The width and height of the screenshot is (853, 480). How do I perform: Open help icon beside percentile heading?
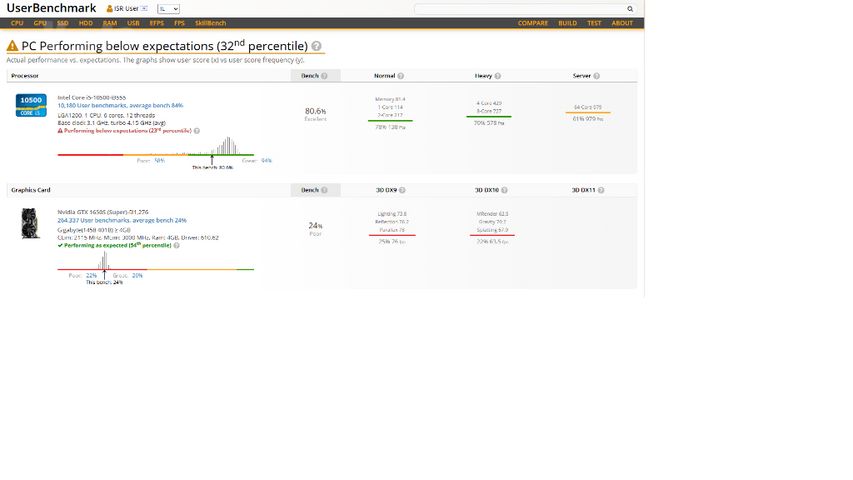coord(316,46)
